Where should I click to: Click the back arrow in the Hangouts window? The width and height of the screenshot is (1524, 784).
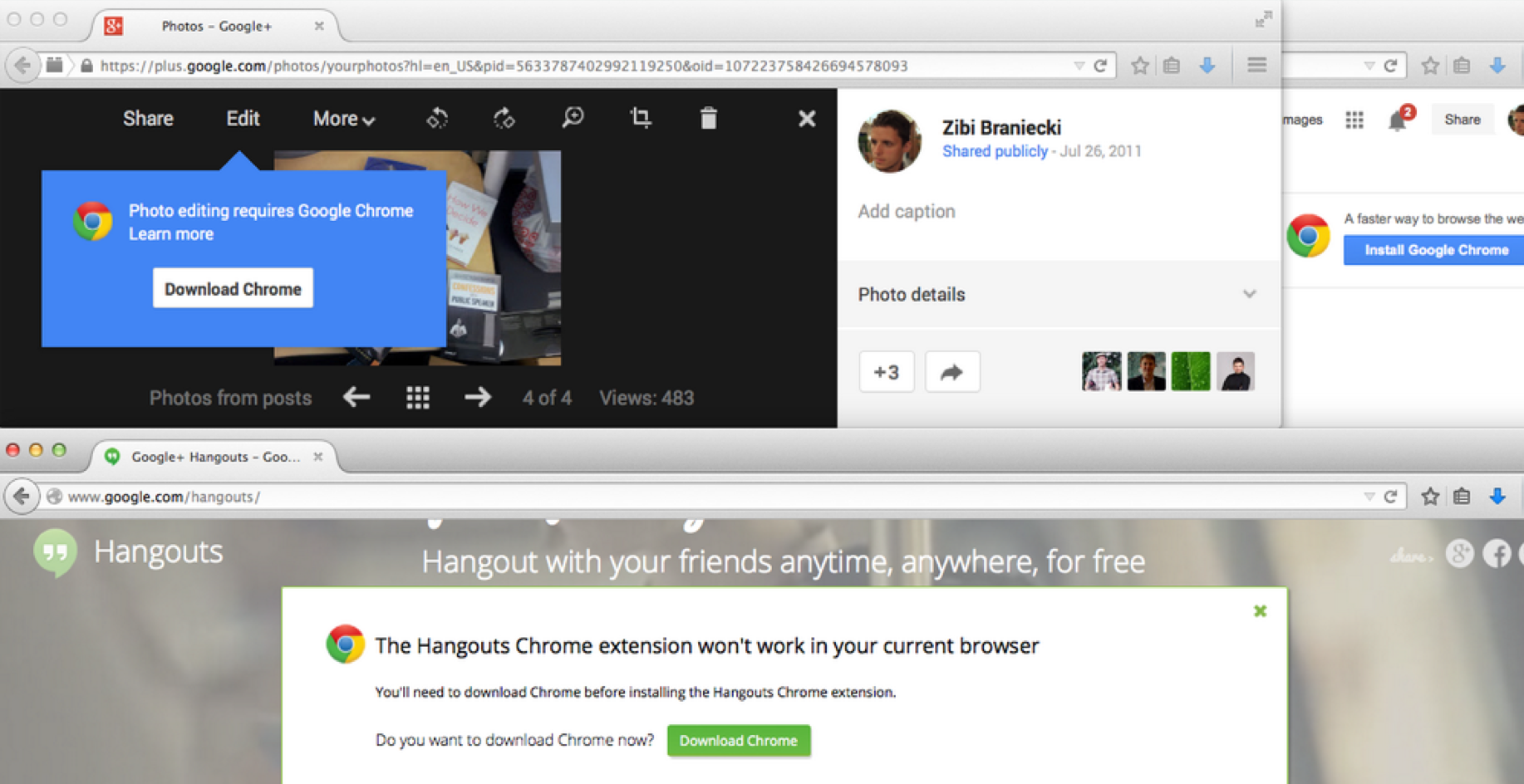pyautogui.click(x=22, y=497)
